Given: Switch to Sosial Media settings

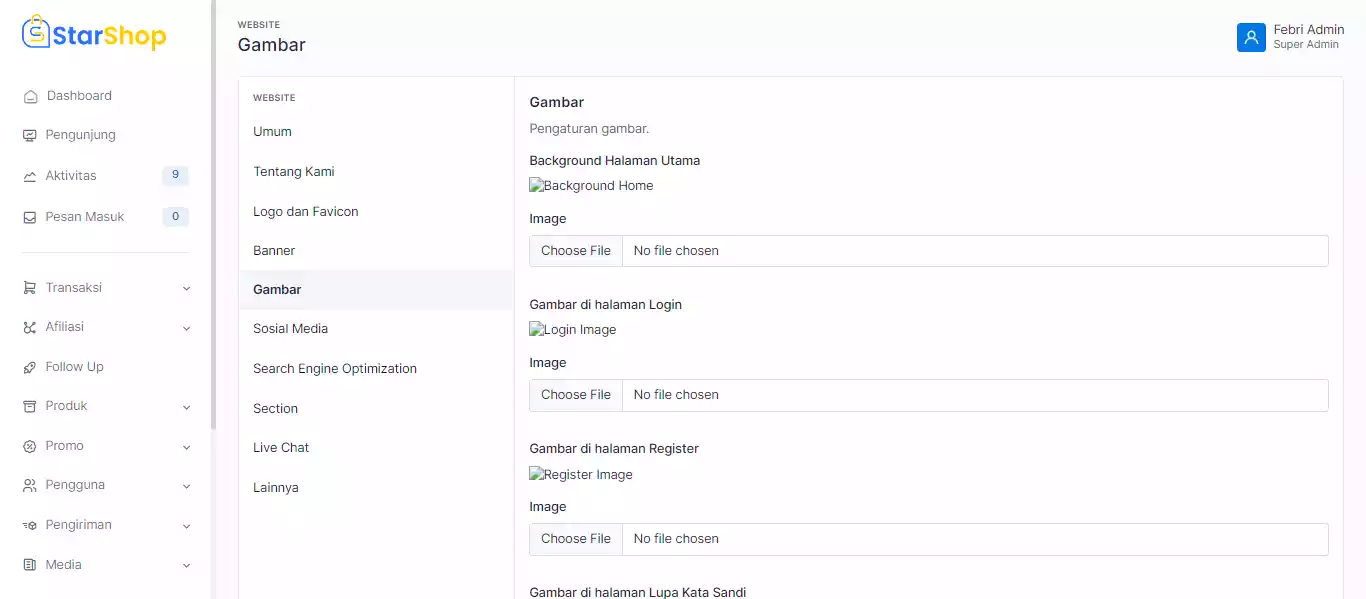Looking at the screenshot, I should pos(290,328).
